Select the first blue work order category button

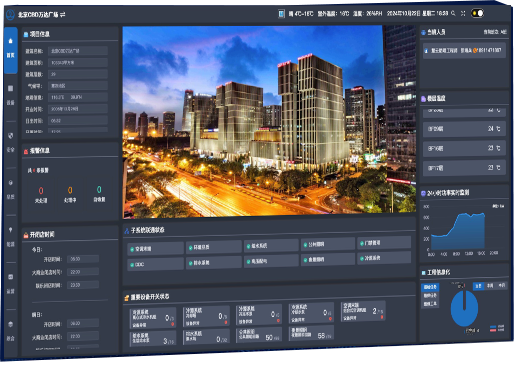point(430,287)
